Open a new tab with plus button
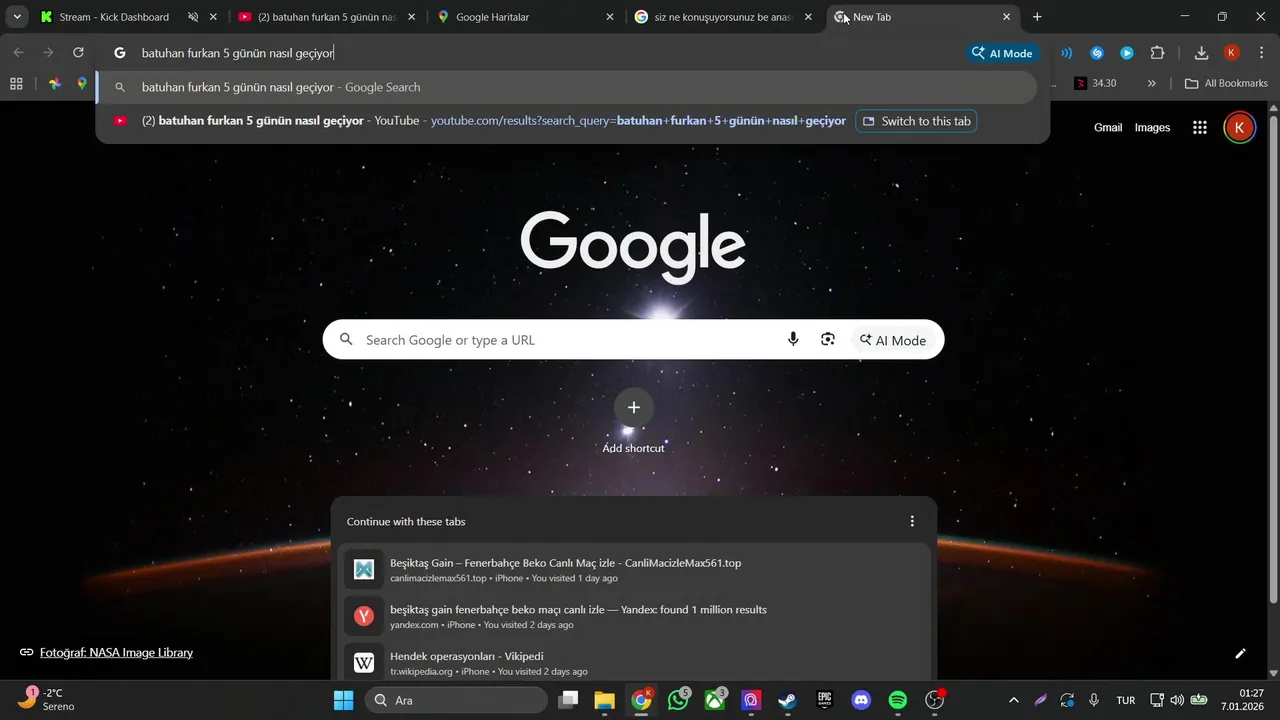1280x720 pixels. tap(1037, 17)
